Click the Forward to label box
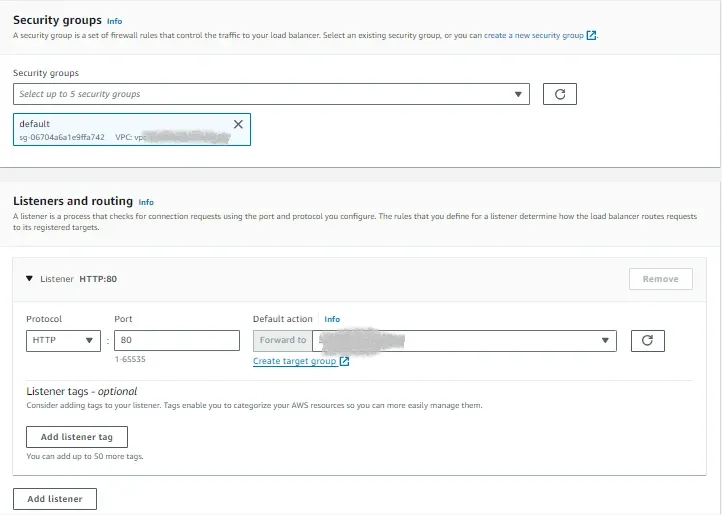This screenshot has height=515, width=722. [282, 340]
